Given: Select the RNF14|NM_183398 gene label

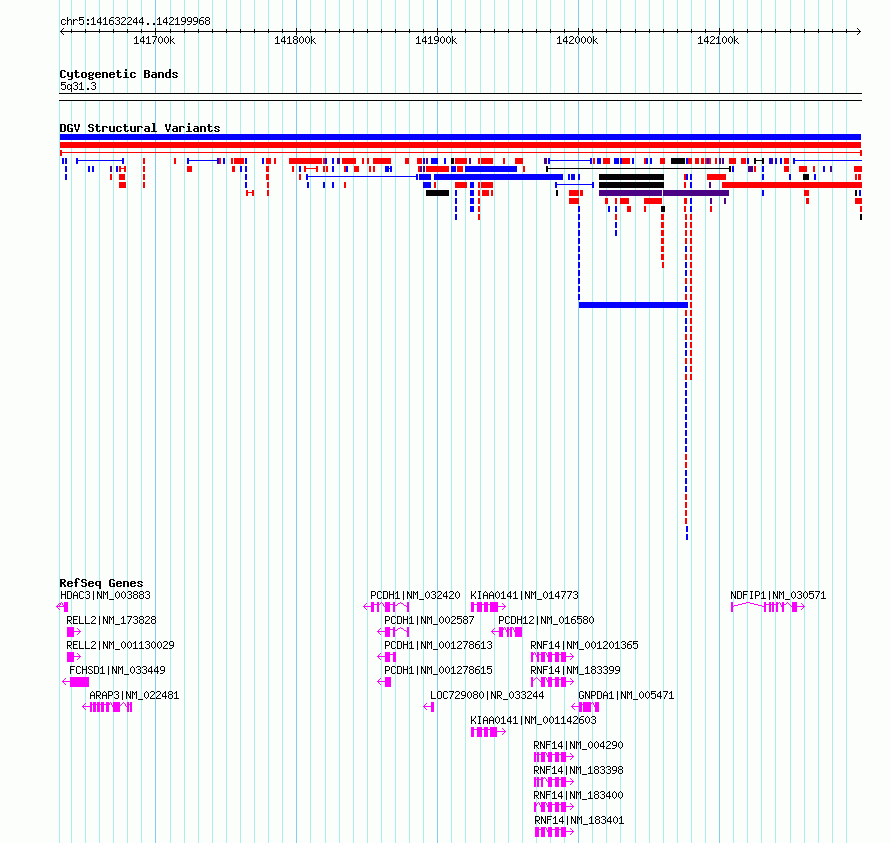Looking at the screenshot, I should click(578, 770).
